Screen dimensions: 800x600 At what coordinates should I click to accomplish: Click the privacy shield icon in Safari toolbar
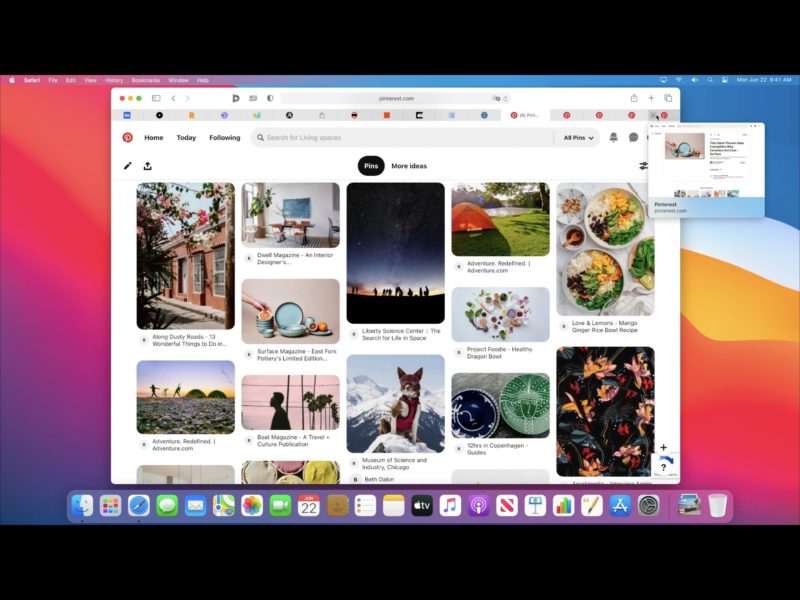(x=270, y=98)
